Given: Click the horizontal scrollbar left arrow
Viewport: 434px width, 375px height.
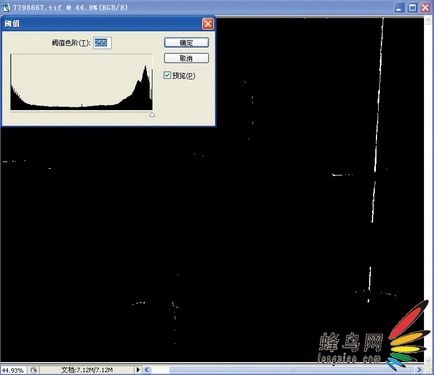Looking at the screenshot, I should tap(147, 370).
